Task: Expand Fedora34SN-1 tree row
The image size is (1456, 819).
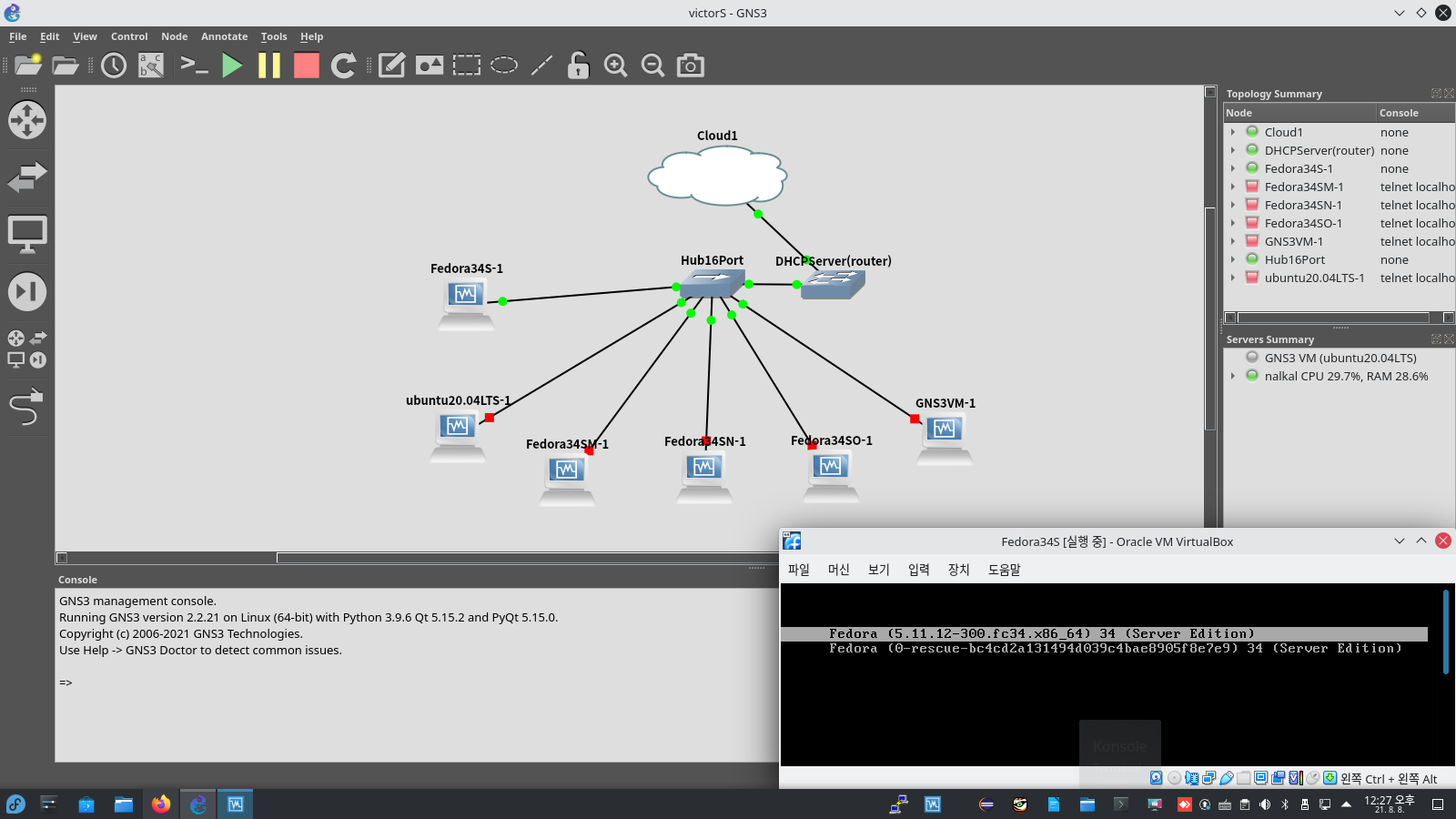Action: [x=1233, y=205]
